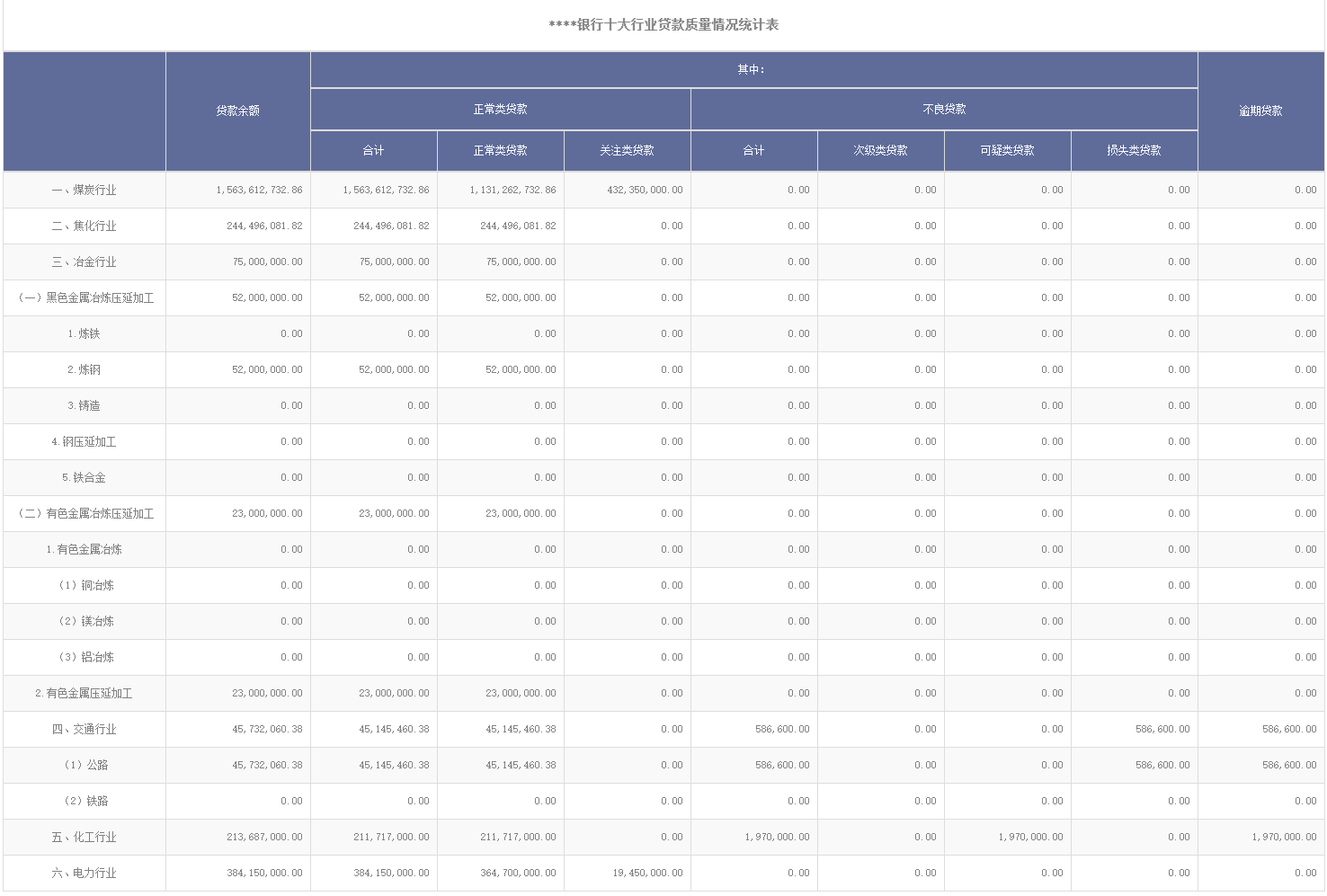Click the 次级类贷款 column header
Screen dimensions: 1327x896
coord(880,150)
